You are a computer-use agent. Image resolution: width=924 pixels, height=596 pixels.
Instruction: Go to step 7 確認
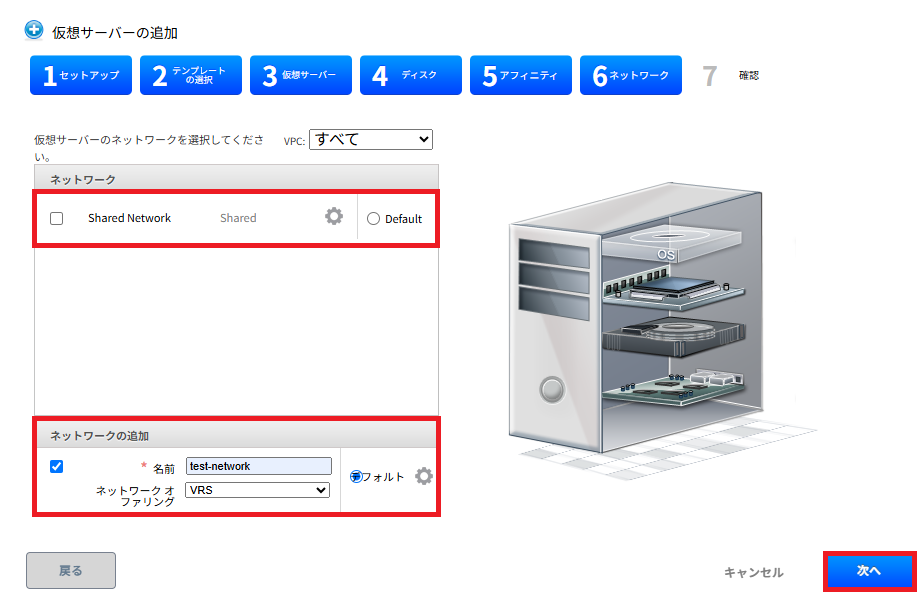point(731,75)
